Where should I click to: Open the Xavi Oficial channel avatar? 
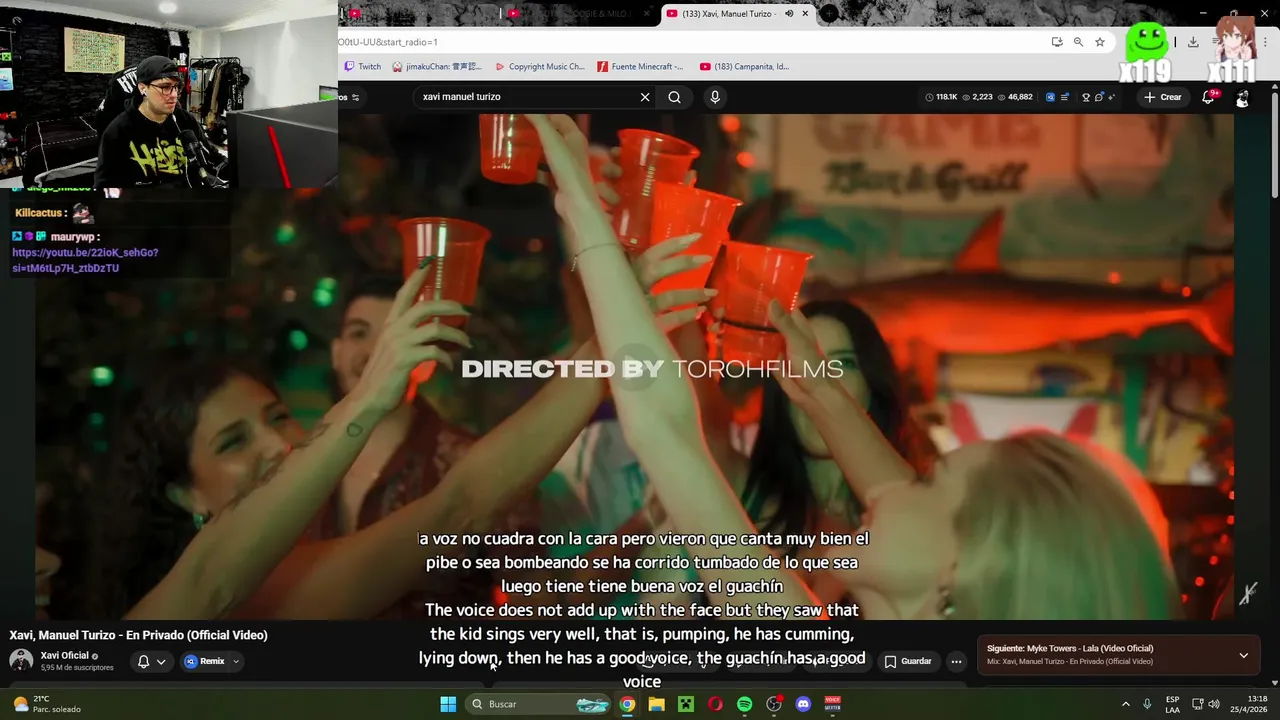click(x=21, y=661)
